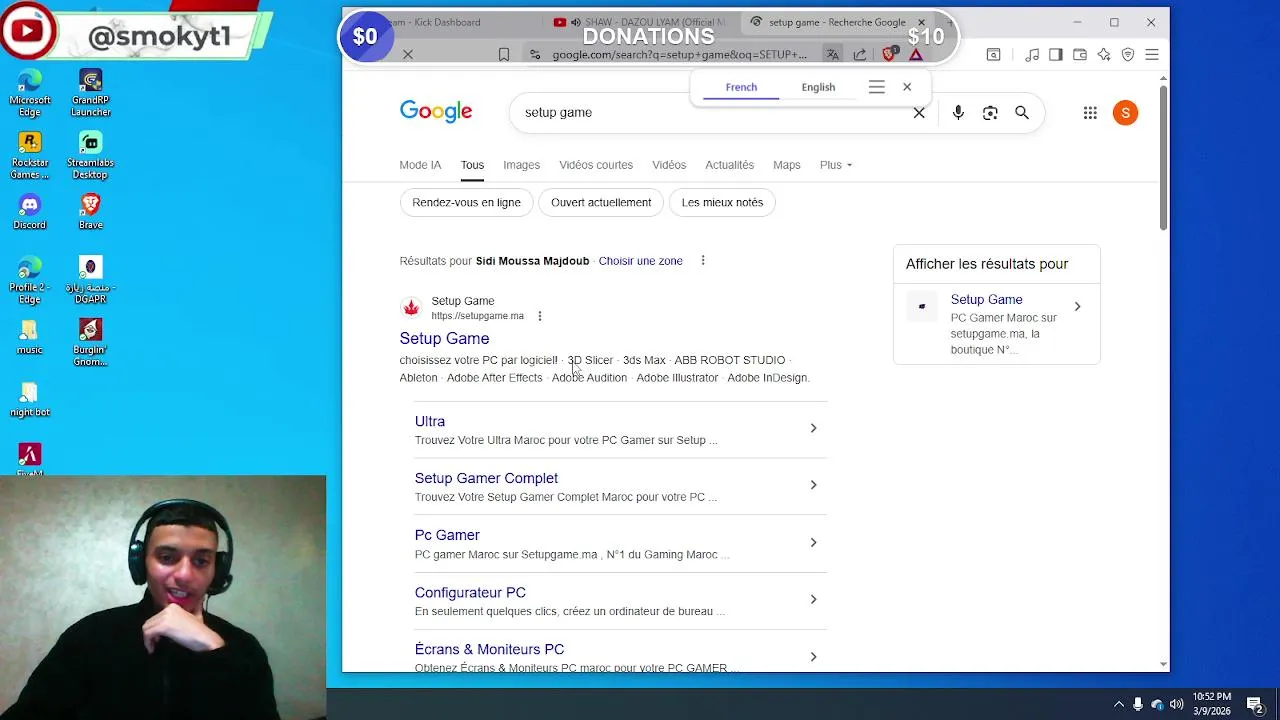Open the notification center icon
1280x720 pixels.
1255,704
